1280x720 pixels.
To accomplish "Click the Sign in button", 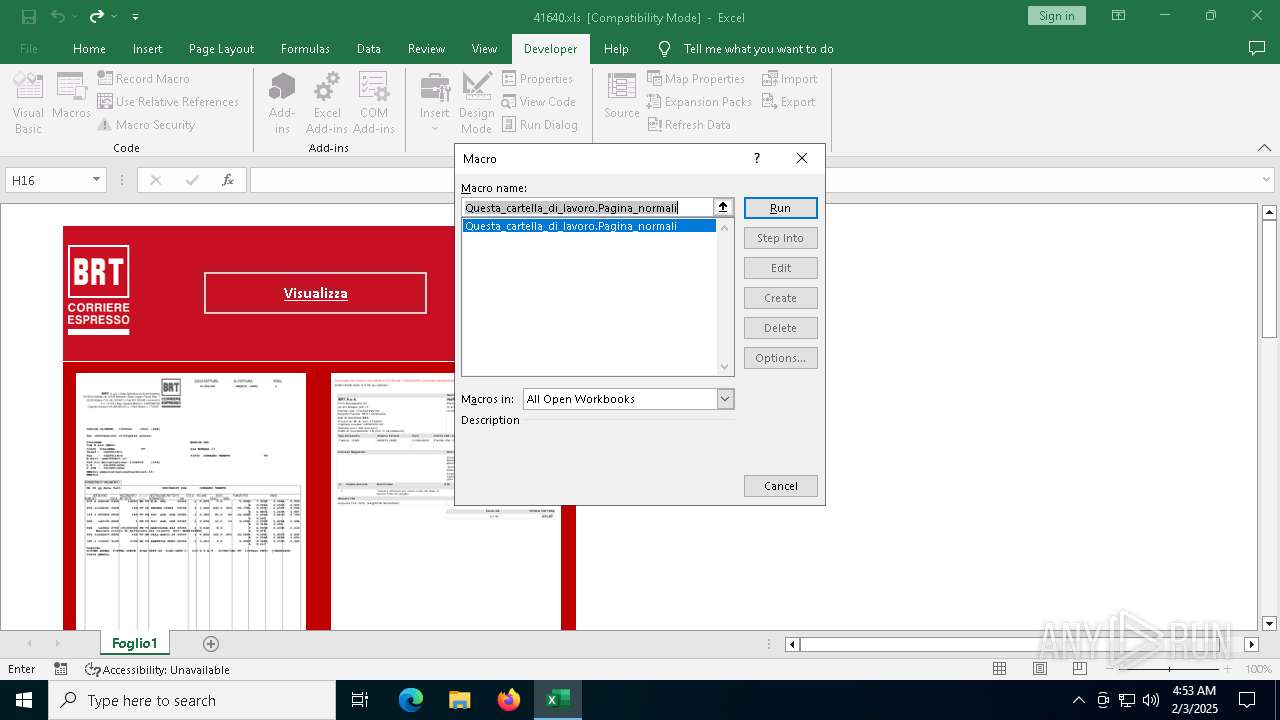I will point(1056,16).
